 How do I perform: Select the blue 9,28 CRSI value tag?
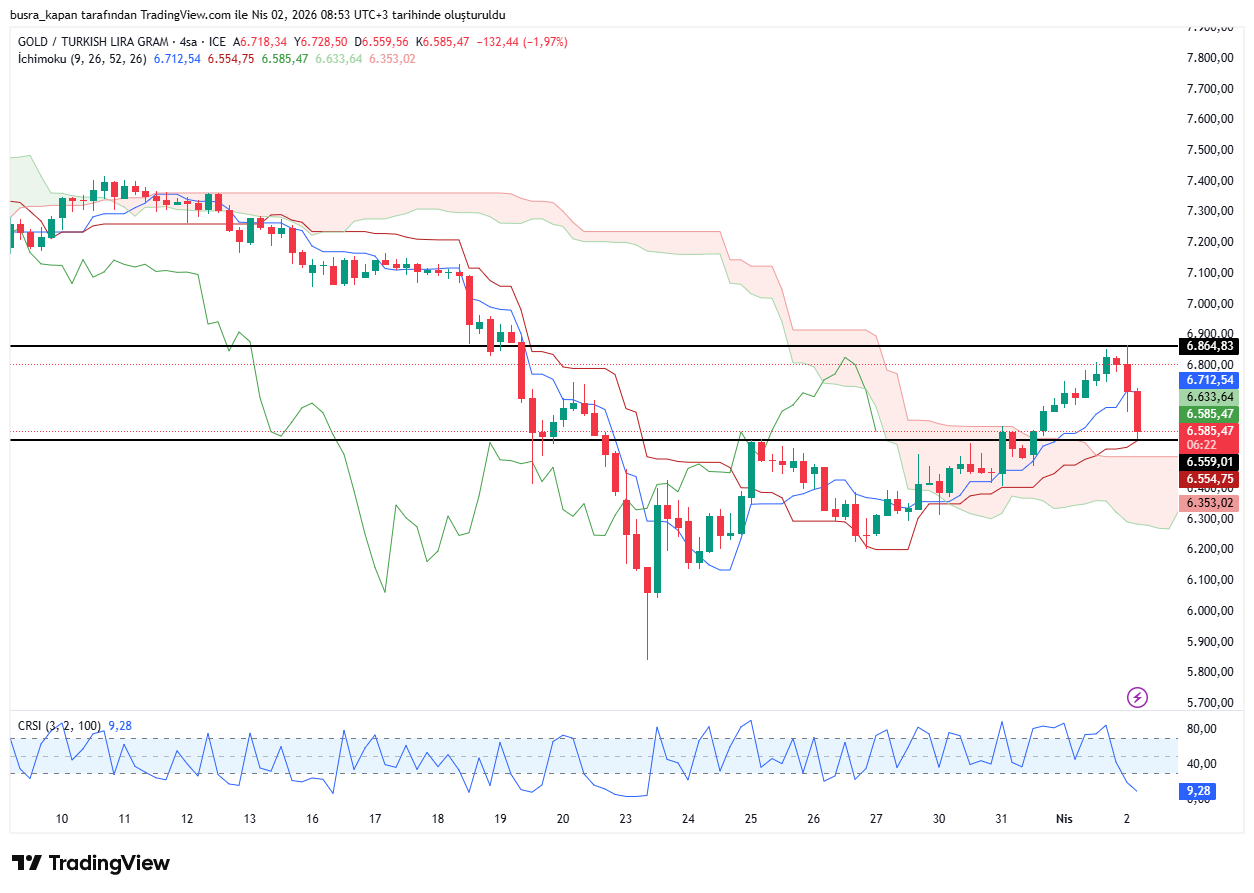point(1199,790)
